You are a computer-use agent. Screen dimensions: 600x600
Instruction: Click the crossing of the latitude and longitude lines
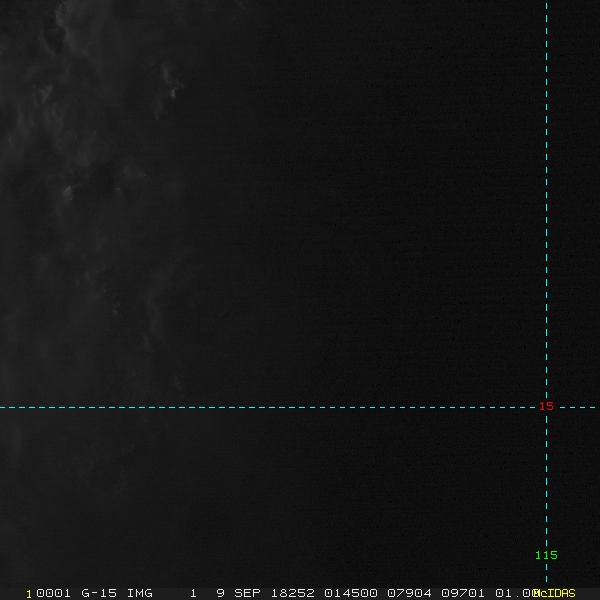[546, 407]
